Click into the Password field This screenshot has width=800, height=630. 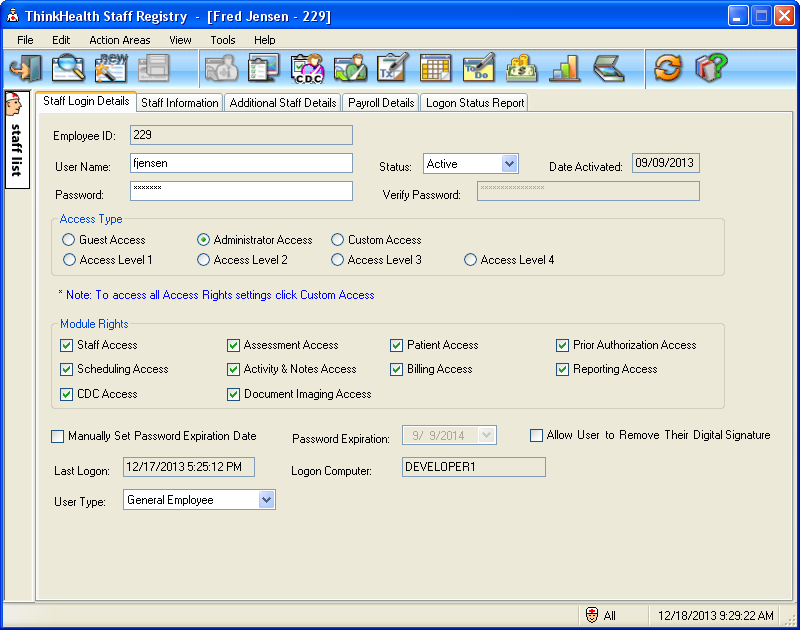click(241, 191)
